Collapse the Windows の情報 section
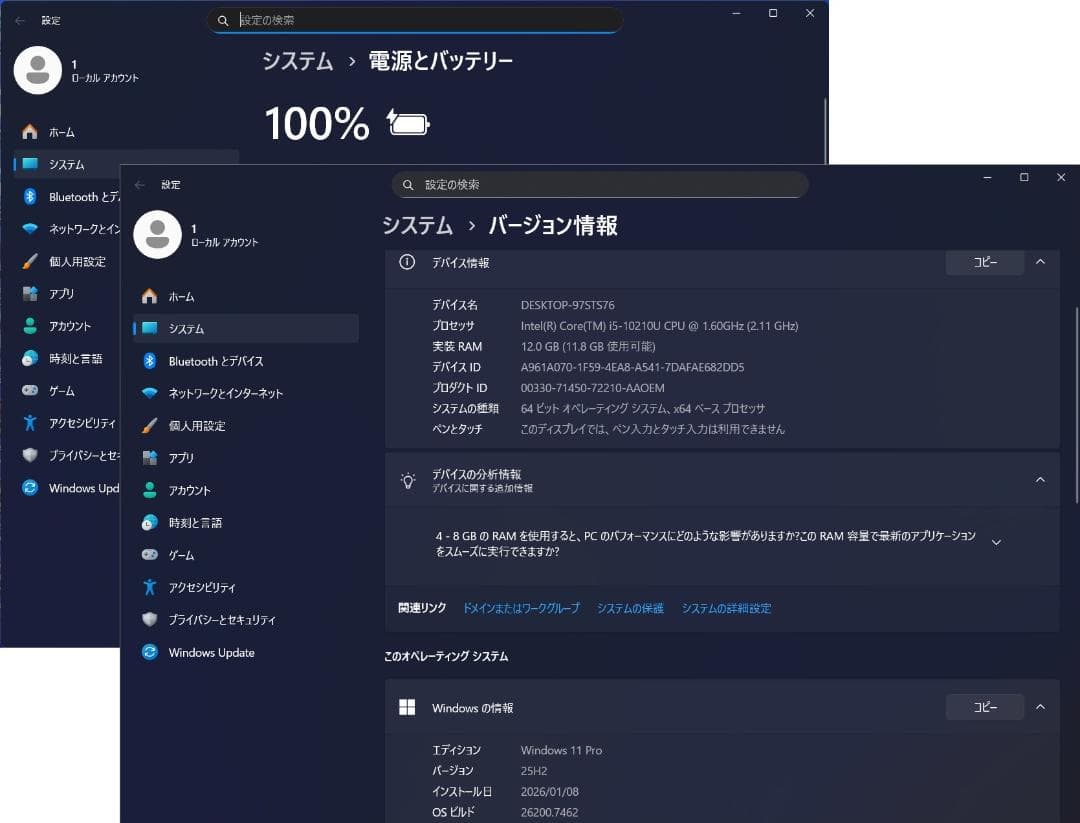 tap(1040, 707)
